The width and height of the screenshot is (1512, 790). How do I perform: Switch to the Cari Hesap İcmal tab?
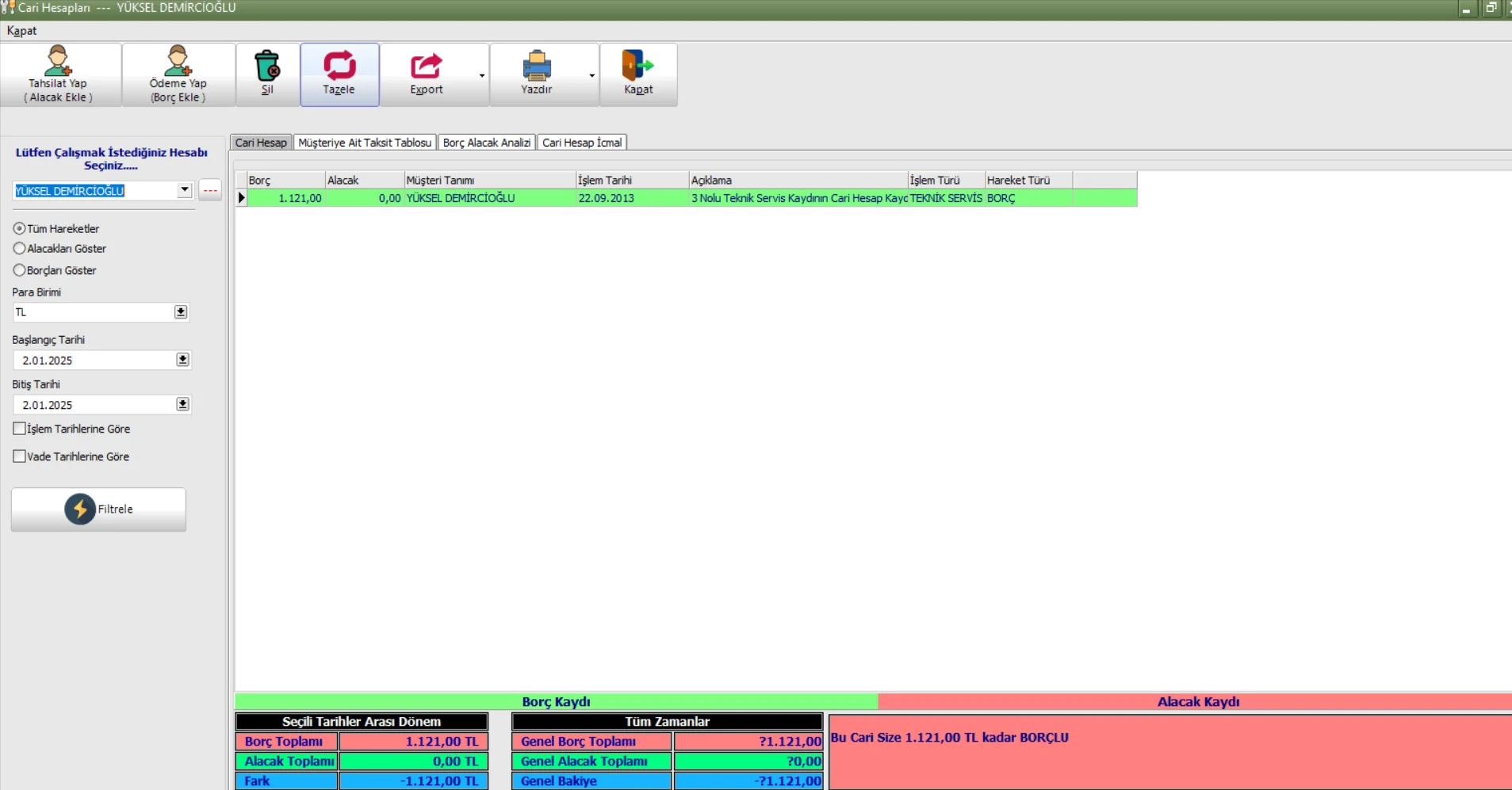[582, 143]
